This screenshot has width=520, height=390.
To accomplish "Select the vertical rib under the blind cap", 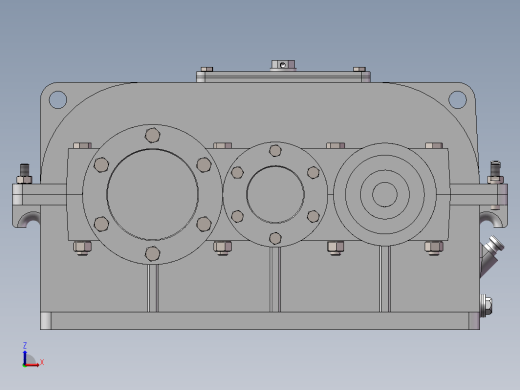I will 385,279.
